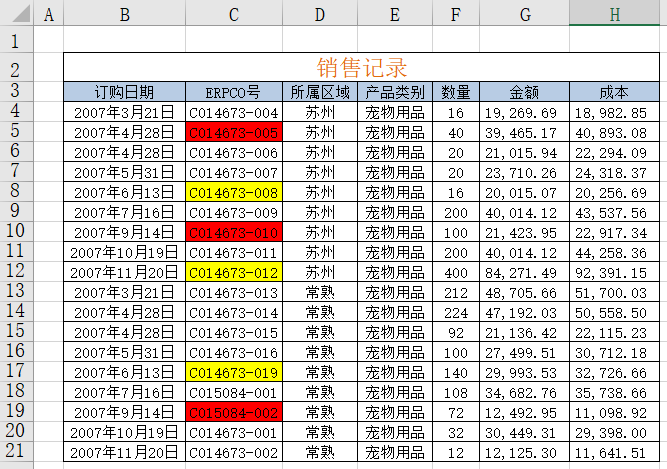
Task: Select red cell C014673-010
Action: click(x=234, y=232)
